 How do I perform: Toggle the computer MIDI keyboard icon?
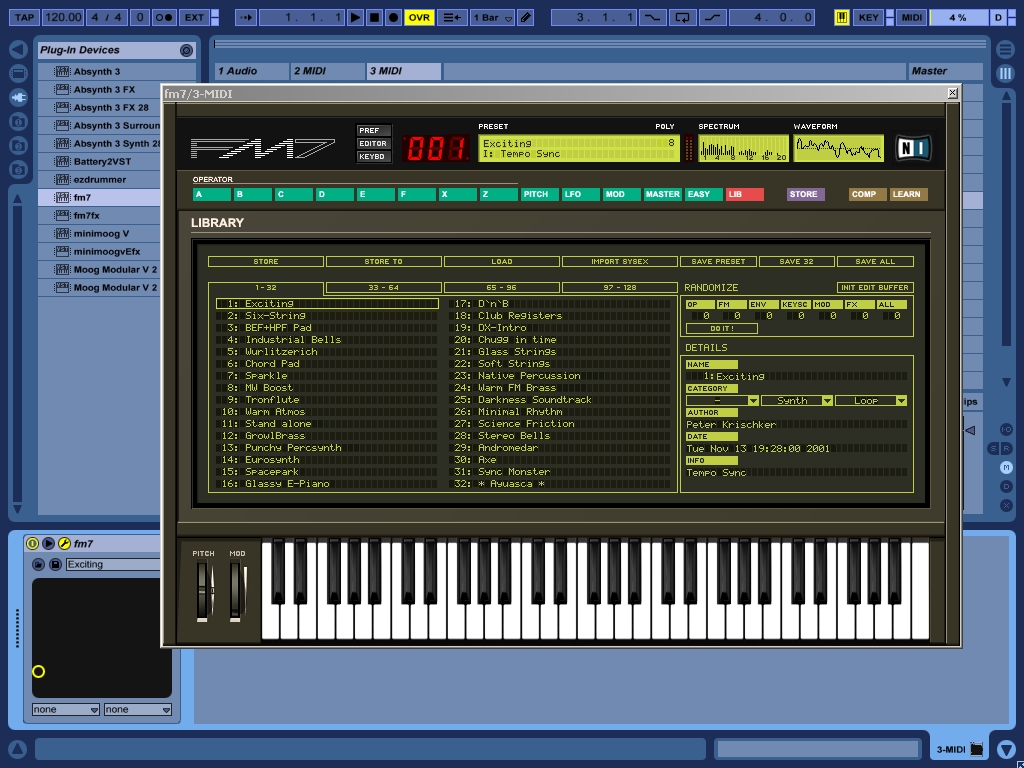(842, 18)
